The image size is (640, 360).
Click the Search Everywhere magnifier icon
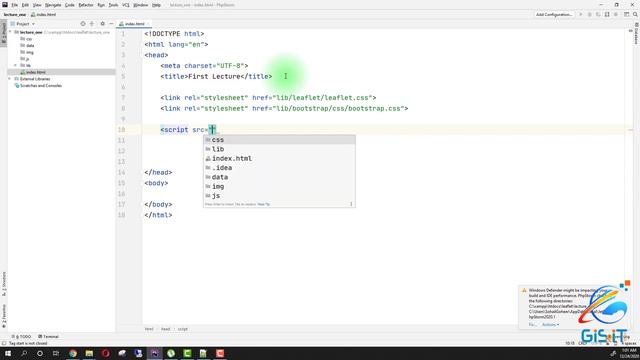pyautogui.click(x=635, y=15)
